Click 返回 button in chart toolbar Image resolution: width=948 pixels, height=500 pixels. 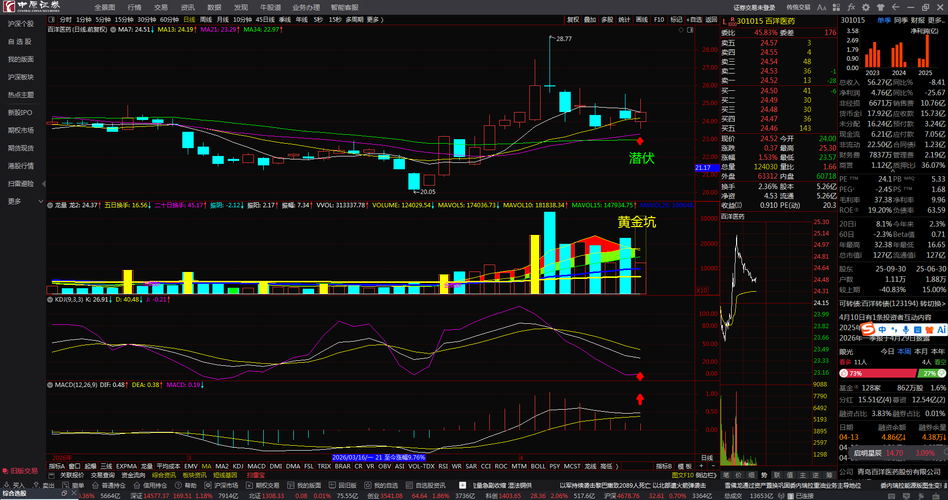711,19
